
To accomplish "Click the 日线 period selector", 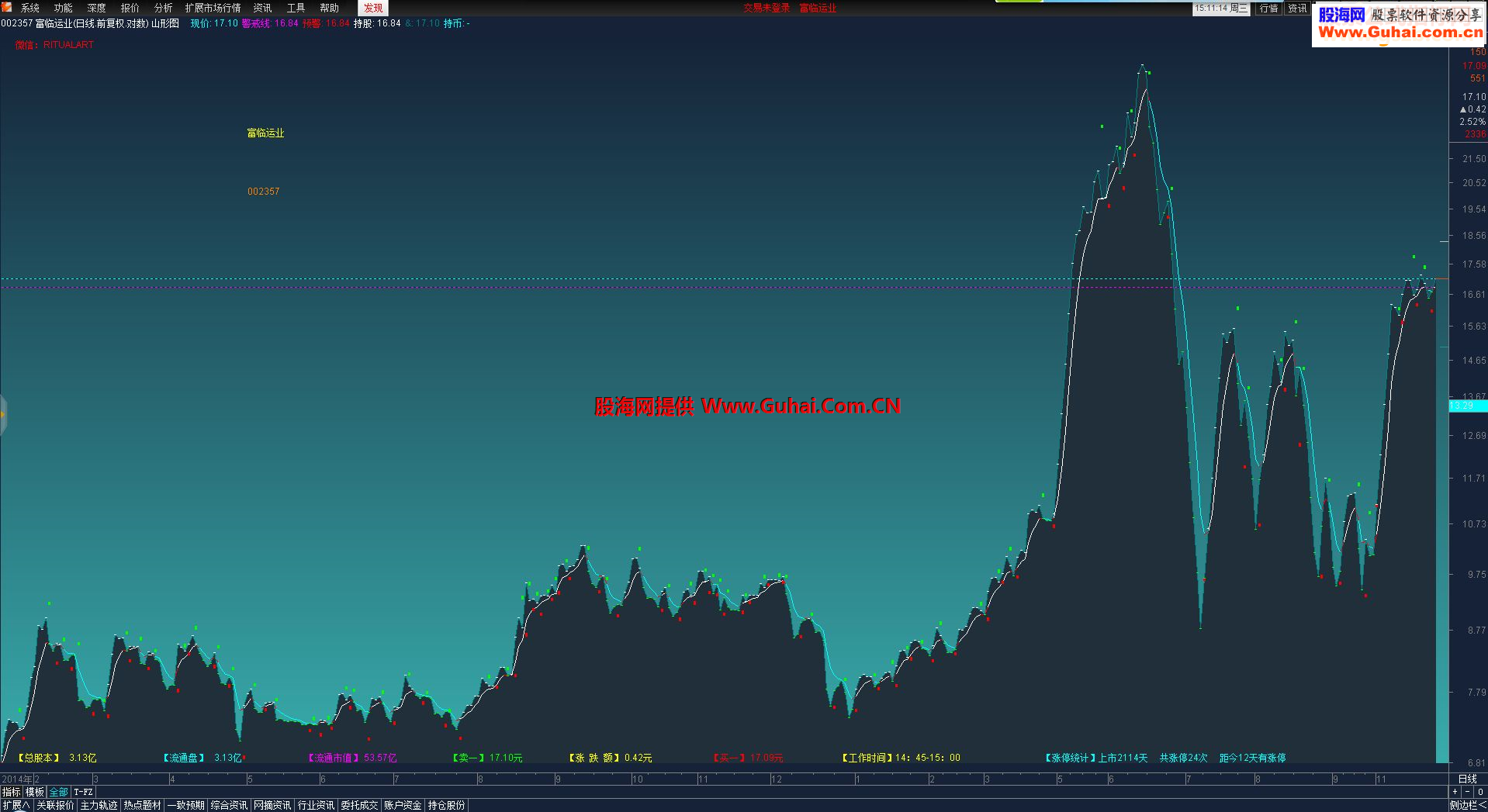I will pos(1468,779).
